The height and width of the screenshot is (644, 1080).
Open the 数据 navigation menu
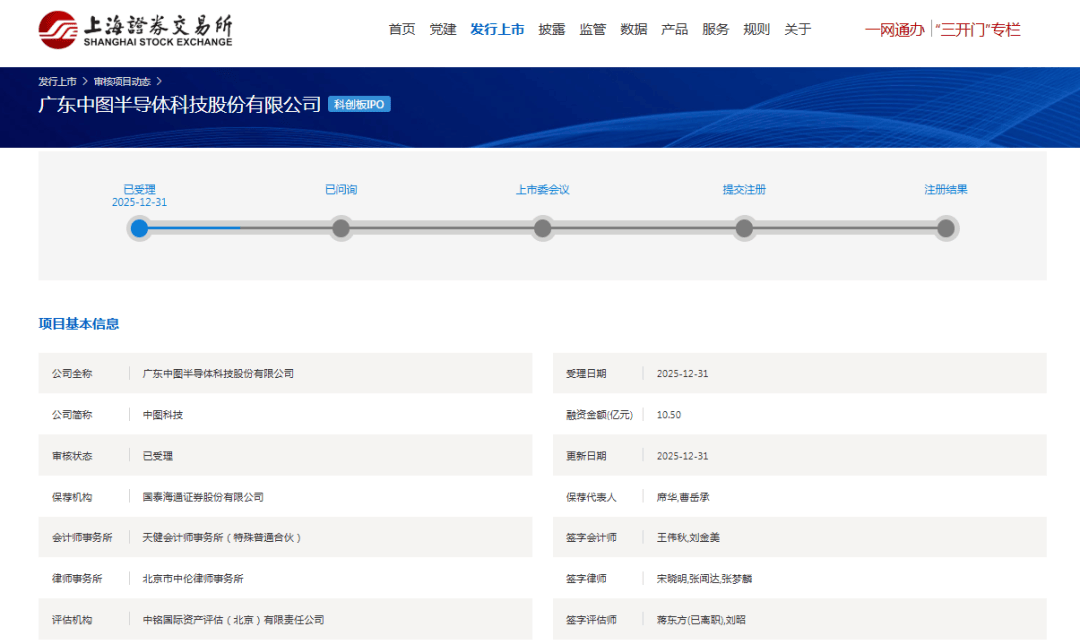tap(634, 30)
